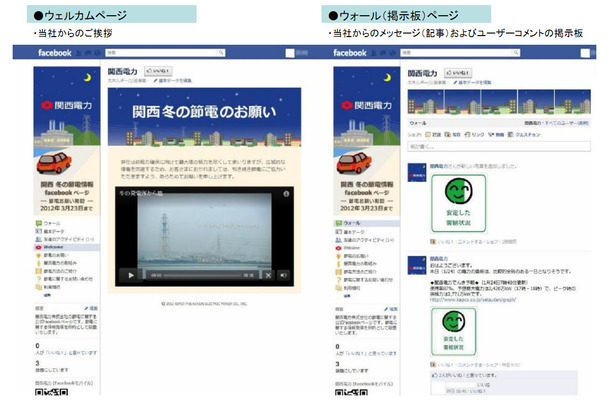Click the video share icon on the Wall page
This screenshot has height=400, width=610.
tap(491, 135)
